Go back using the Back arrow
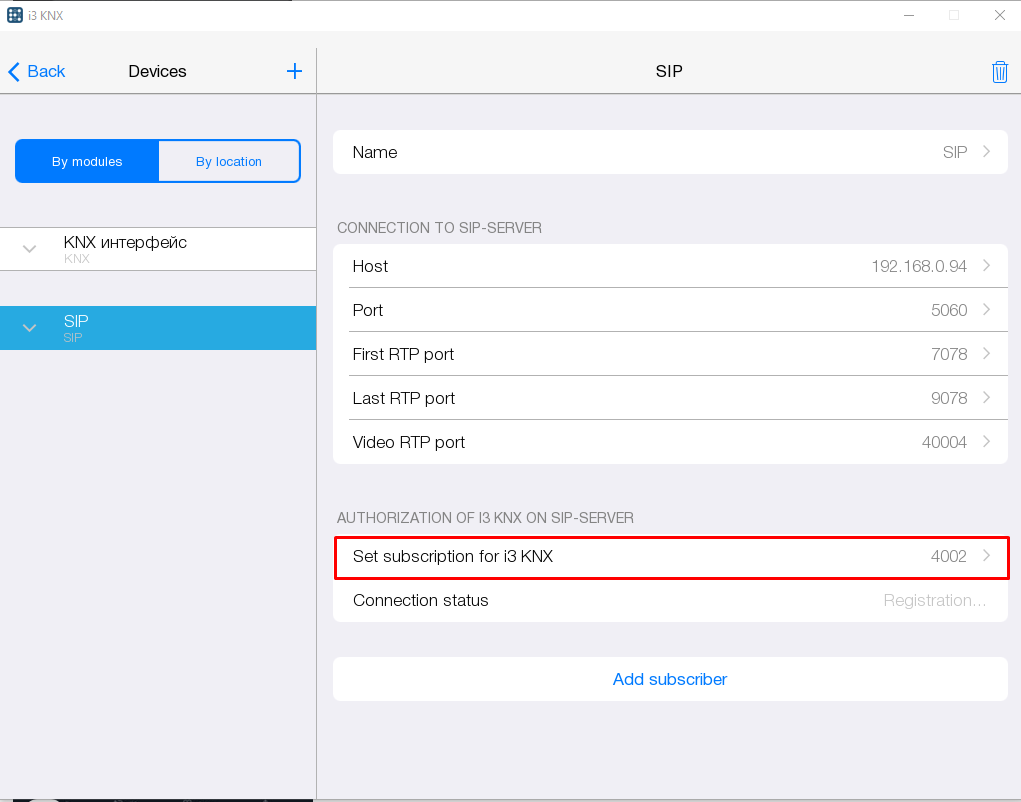Viewport: 1021px width, 802px height. pyautogui.click(x=37, y=71)
